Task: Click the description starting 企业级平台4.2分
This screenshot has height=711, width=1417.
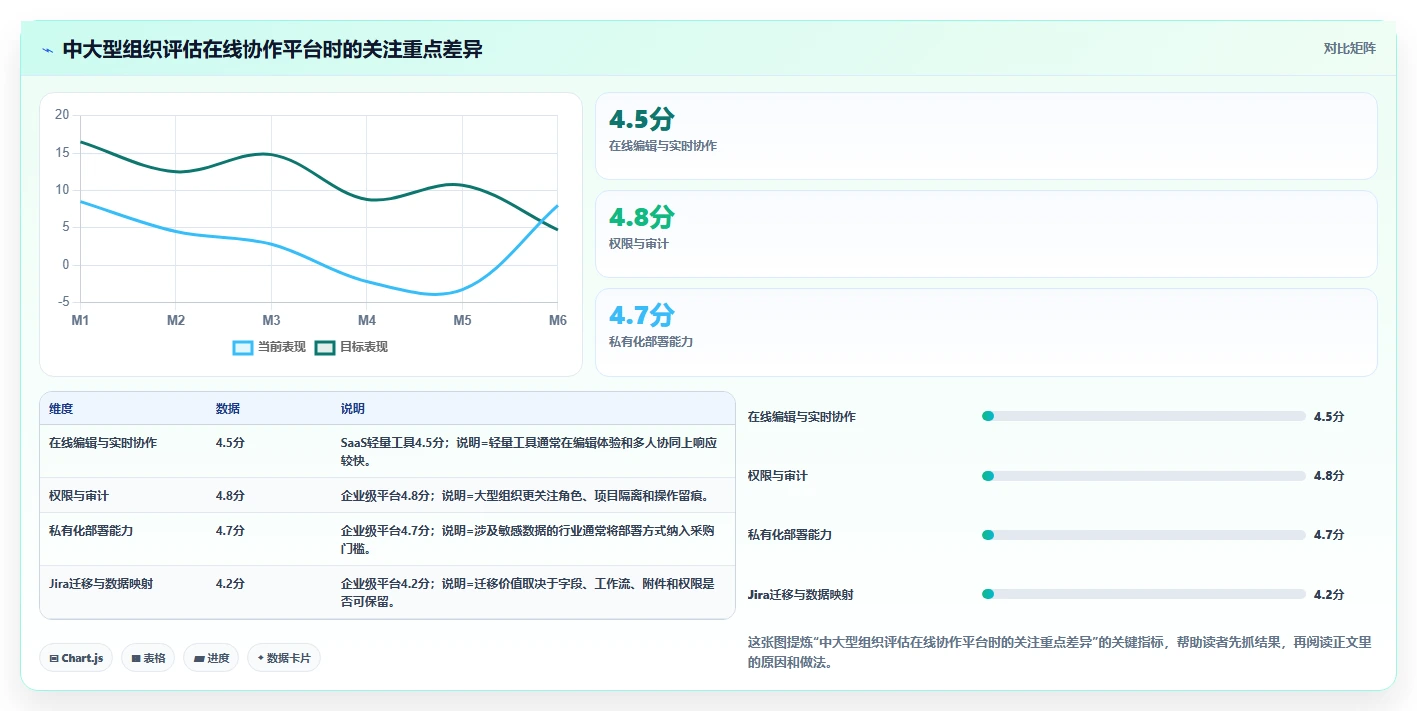Action: 529,593
